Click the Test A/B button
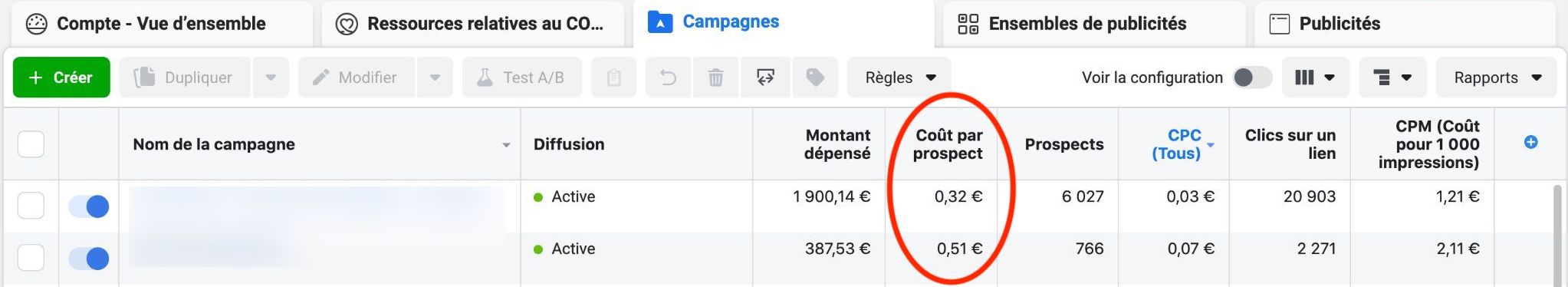The height and width of the screenshot is (287, 1568). 521,78
